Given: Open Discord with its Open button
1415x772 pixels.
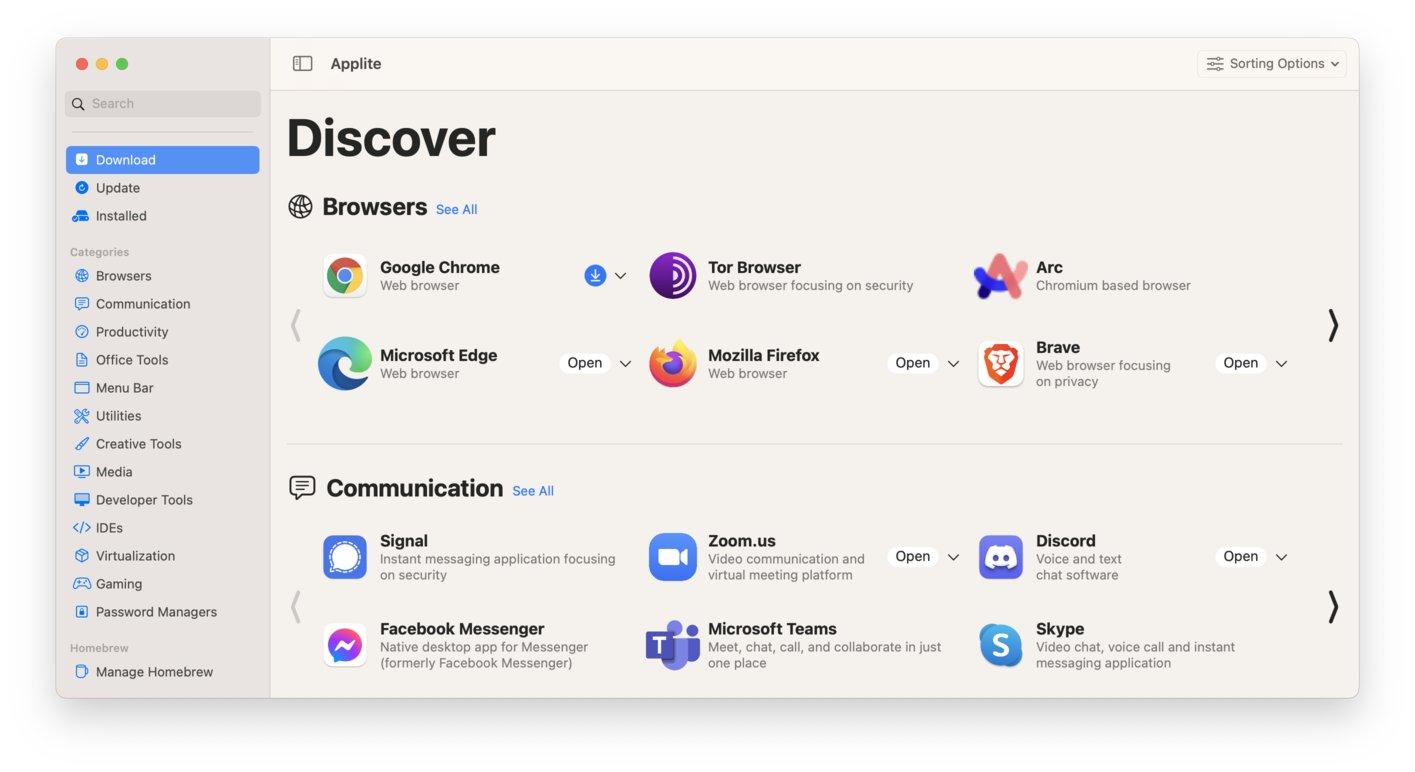Looking at the screenshot, I should [1241, 556].
